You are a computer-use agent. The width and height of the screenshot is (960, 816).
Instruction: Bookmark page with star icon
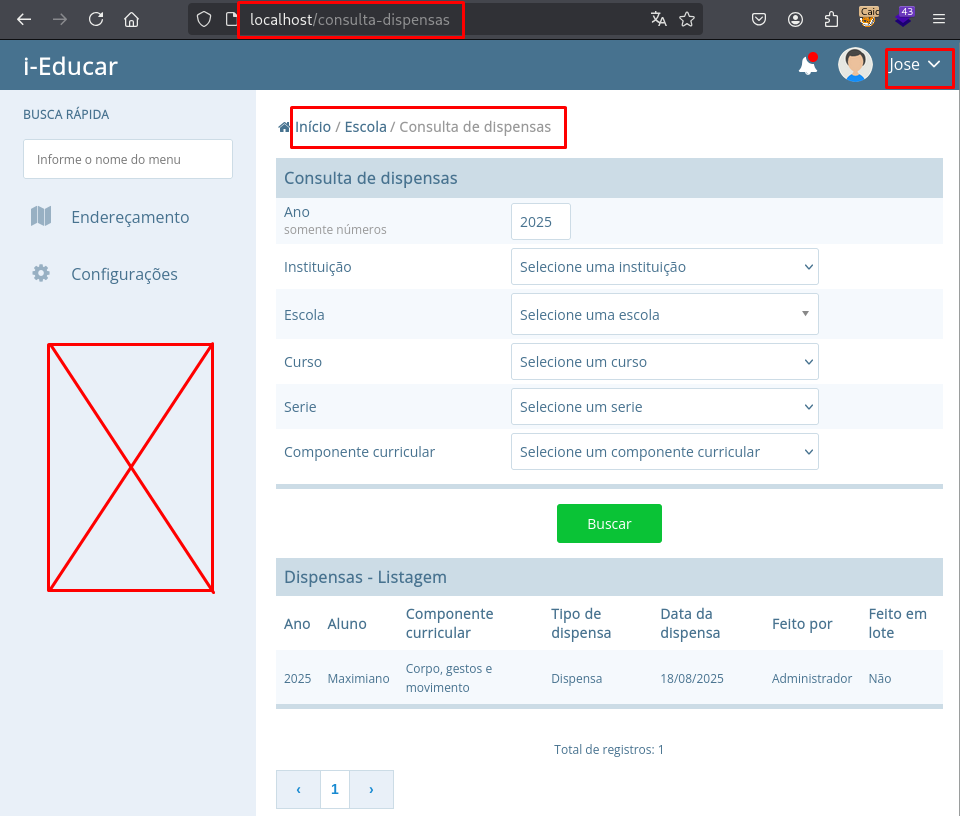687,19
